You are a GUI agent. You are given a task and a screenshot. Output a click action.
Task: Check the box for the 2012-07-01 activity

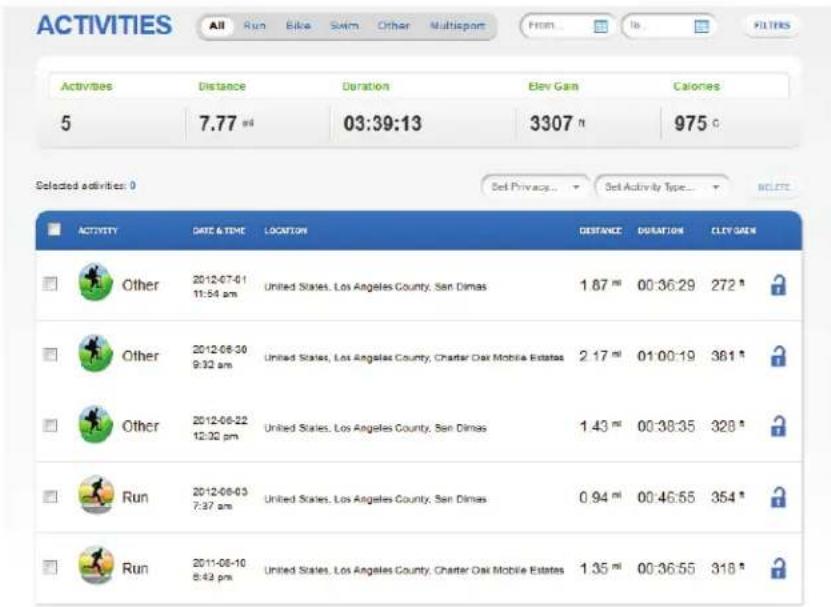50,284
